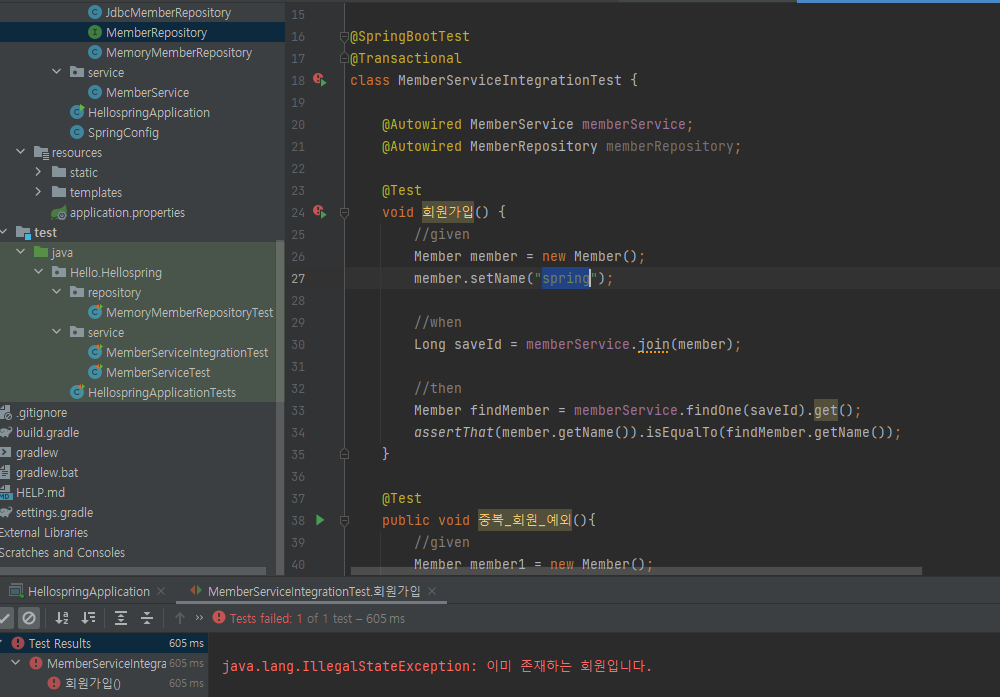Click the IllegalStateException error message text
1000x697 pixels.
pyautogui.click(x=437, y=666)
